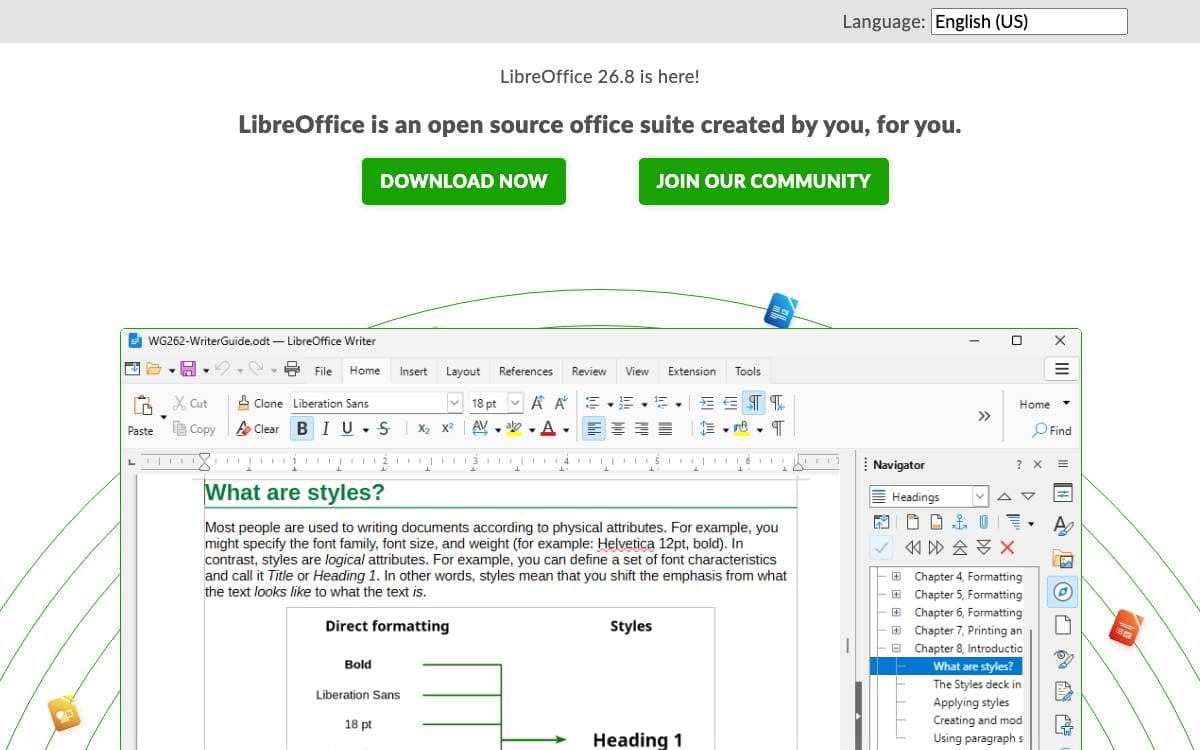The height and width of the screenshot is (750, 1200).
Task: Open the Headings dropdown in Navigator
Action: click(980, 496)
